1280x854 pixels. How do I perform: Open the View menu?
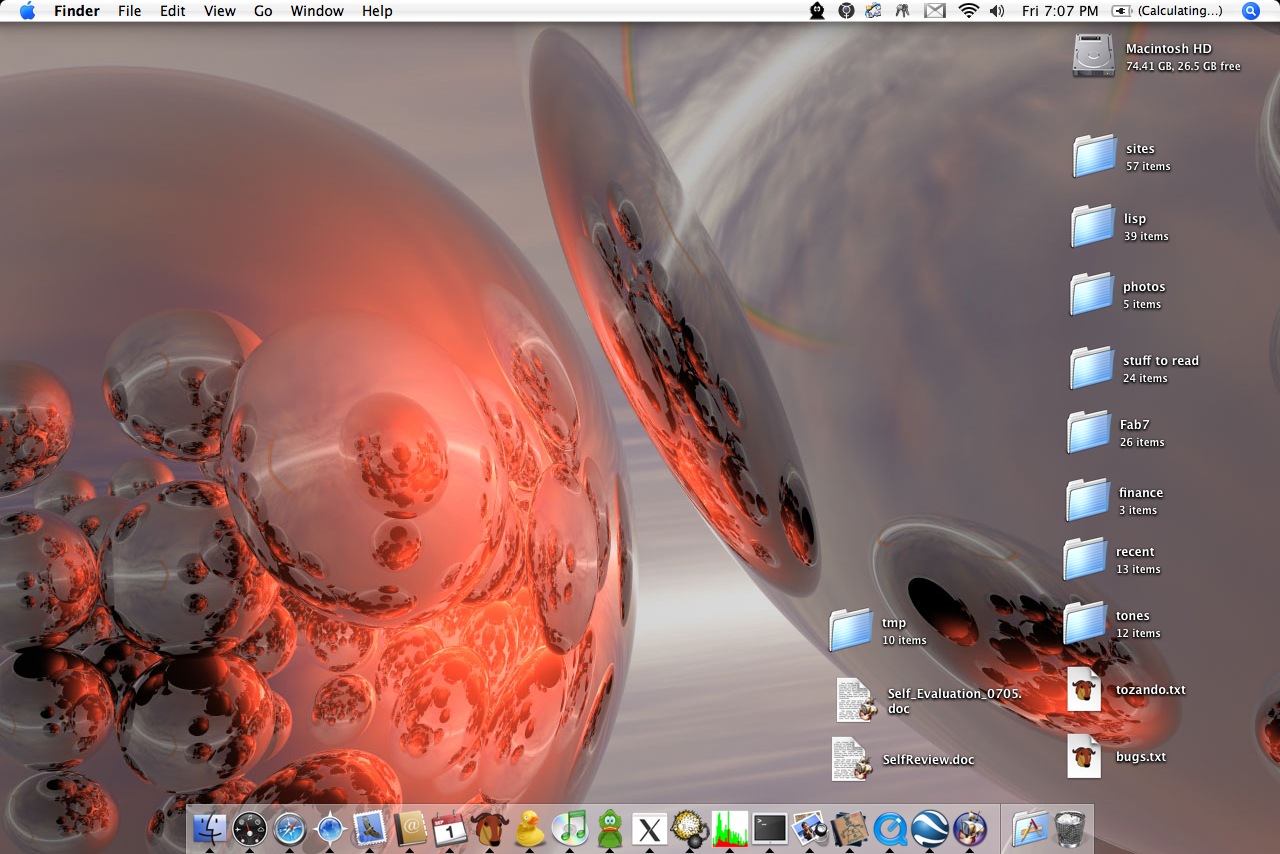220,11
